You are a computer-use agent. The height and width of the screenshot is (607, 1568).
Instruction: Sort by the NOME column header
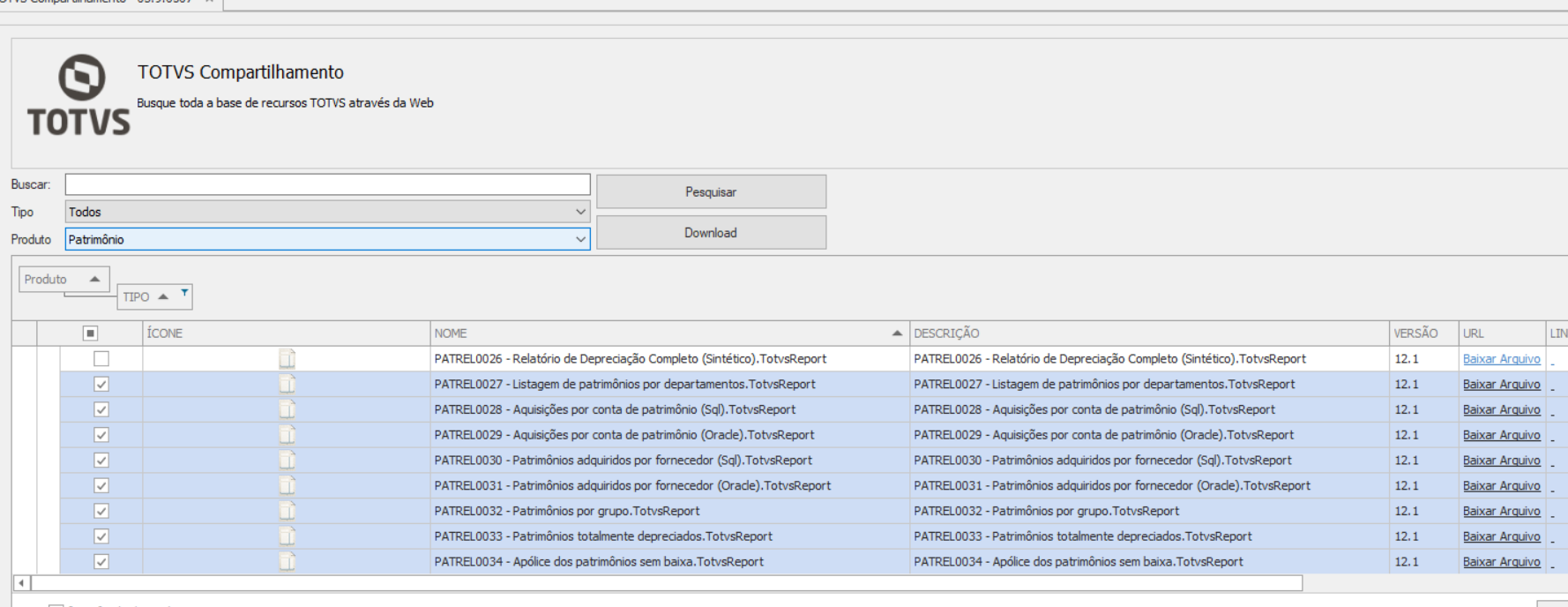click(669, 333)
